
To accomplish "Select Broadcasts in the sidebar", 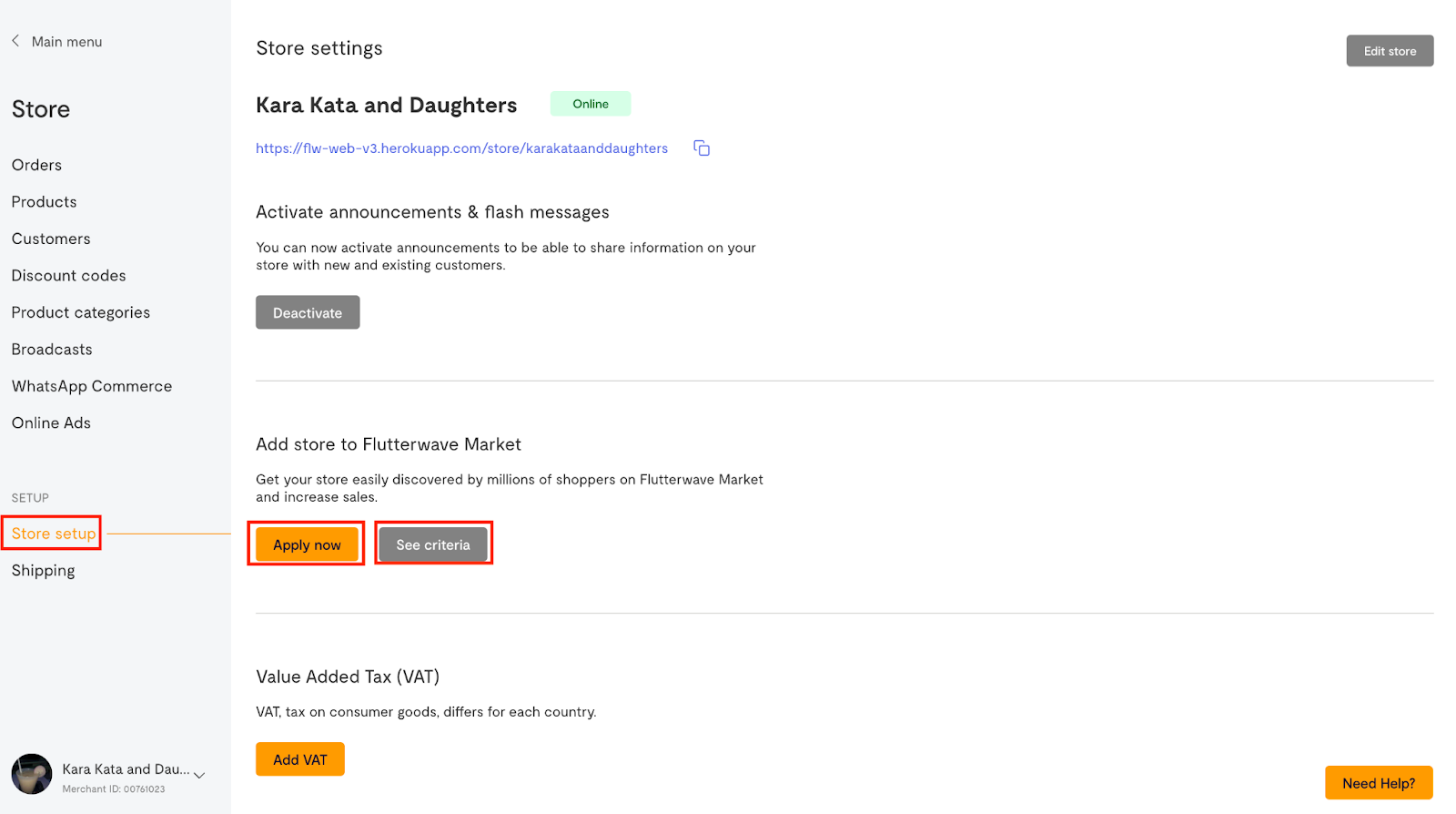I will (x=52, y=350).
